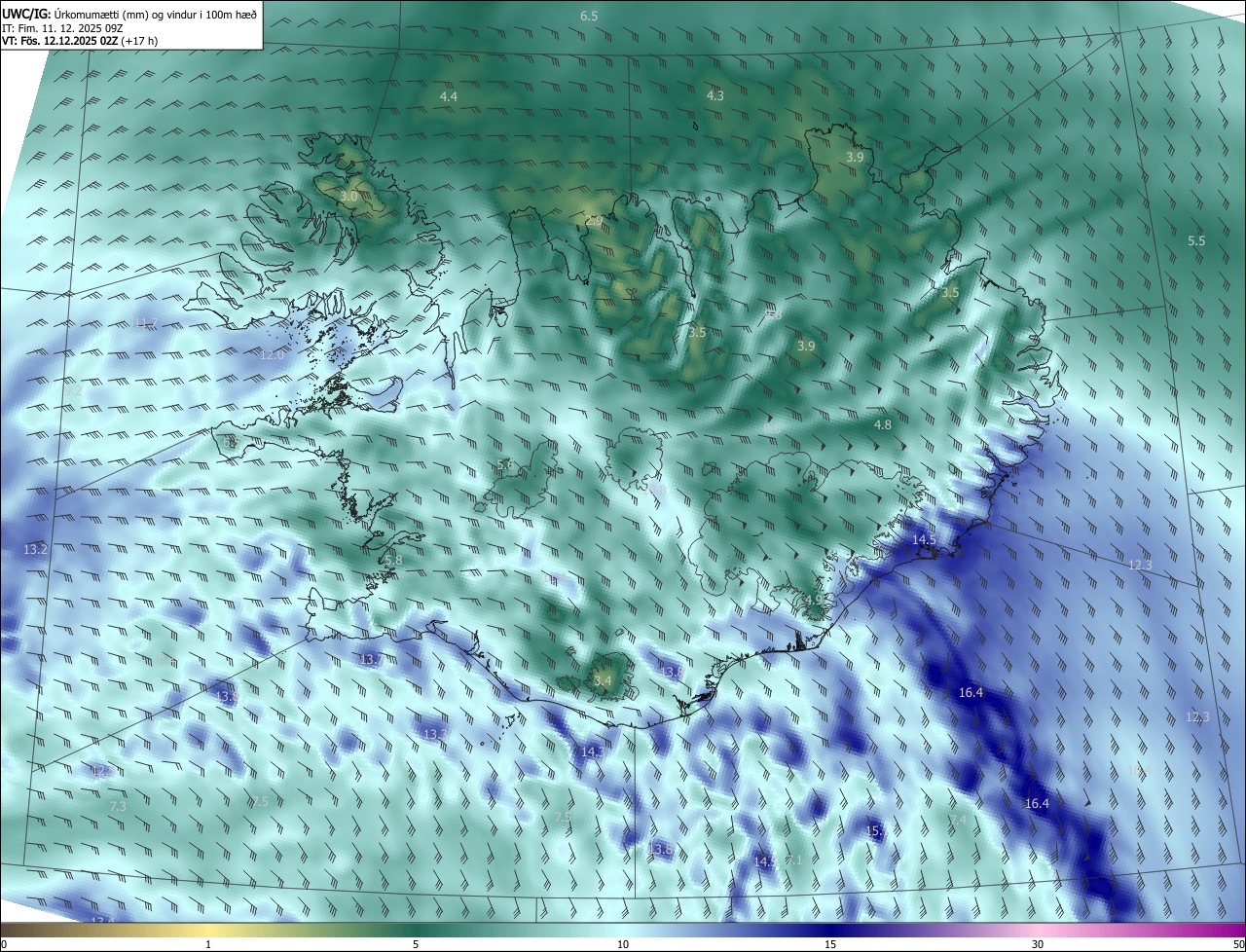Click the 15 tick on the colour scale
1246x952 pixels.
830,945
